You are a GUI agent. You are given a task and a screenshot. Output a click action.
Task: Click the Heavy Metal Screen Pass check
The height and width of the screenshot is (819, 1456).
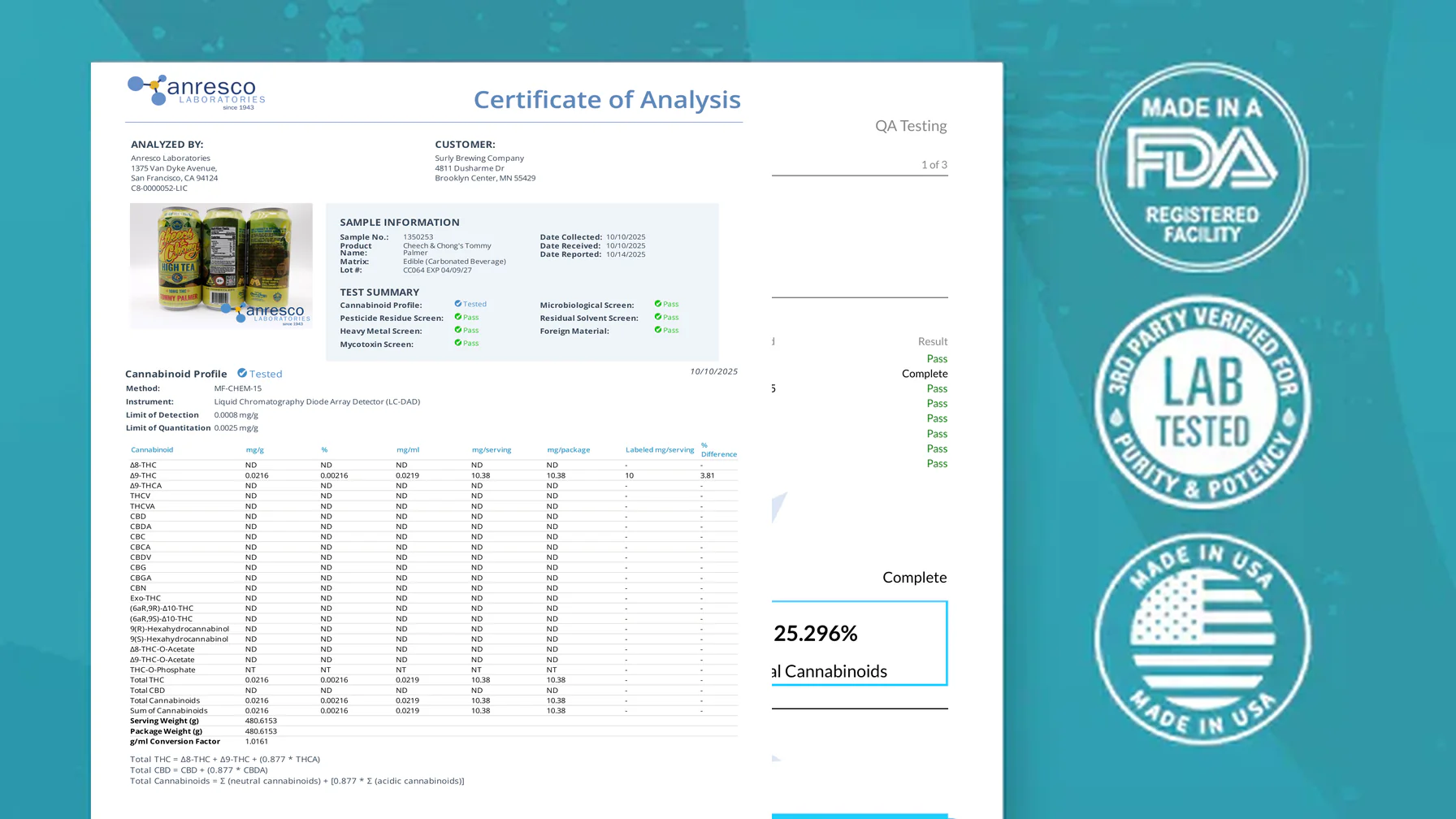coord(458,330)
